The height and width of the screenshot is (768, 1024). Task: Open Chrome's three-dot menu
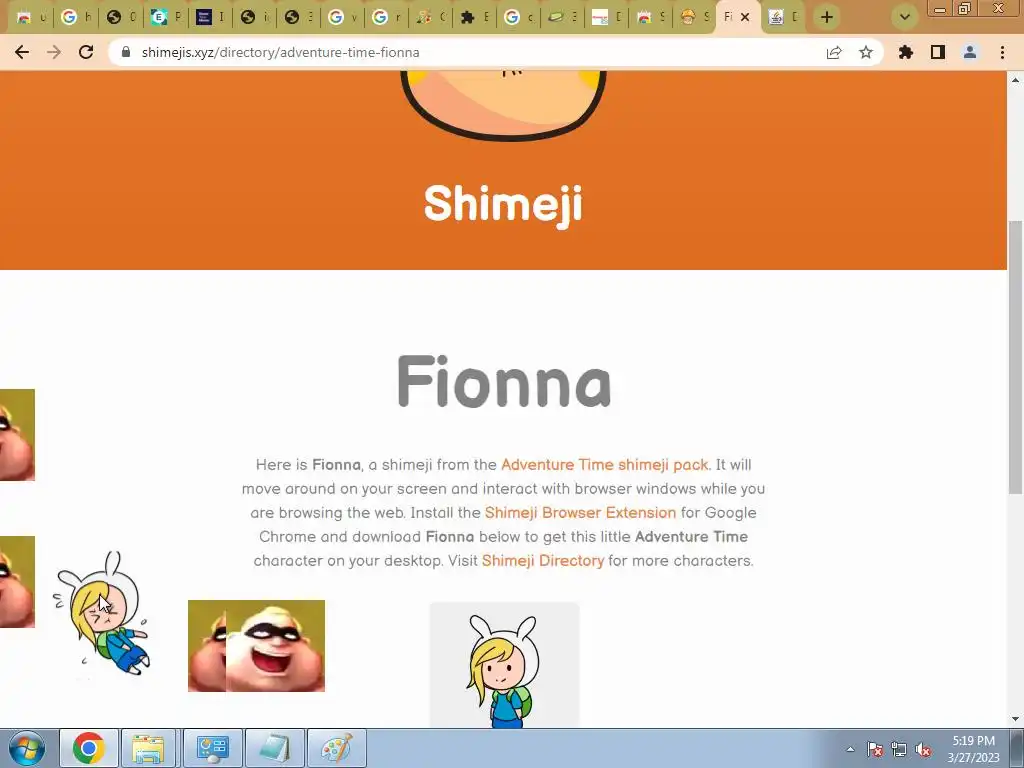(x=1002, y=52)
